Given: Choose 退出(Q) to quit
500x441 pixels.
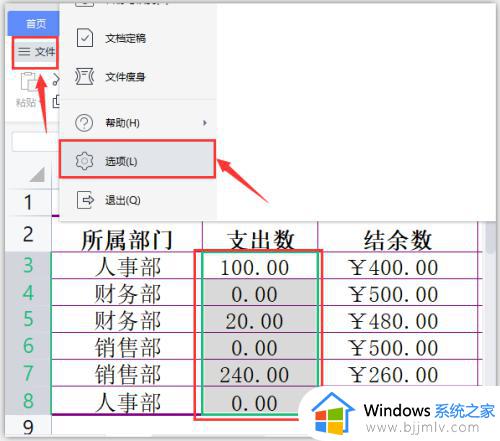Looking at the screenshot, I should click(138, 200).
